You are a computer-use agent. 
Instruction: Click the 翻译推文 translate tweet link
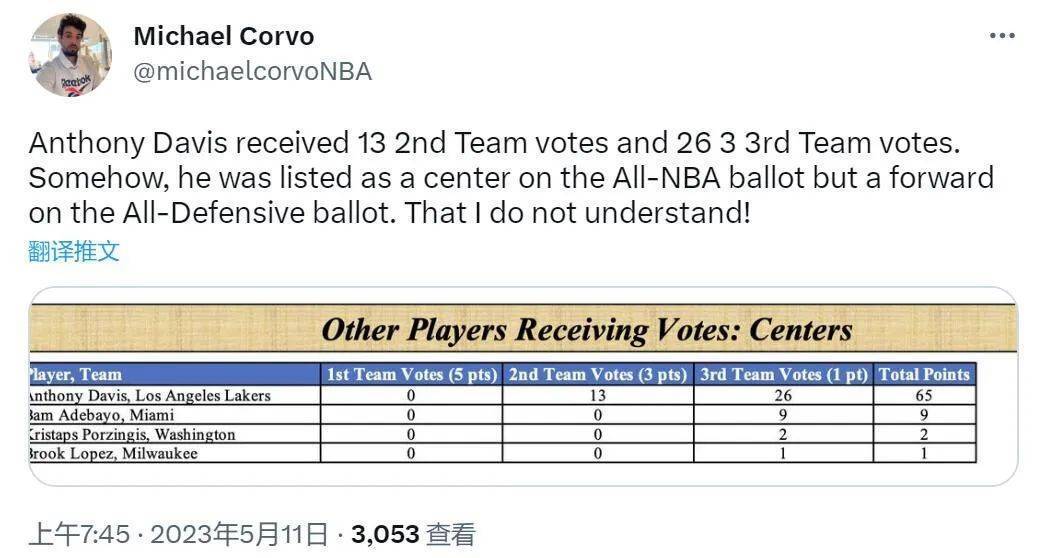(74, 251)
